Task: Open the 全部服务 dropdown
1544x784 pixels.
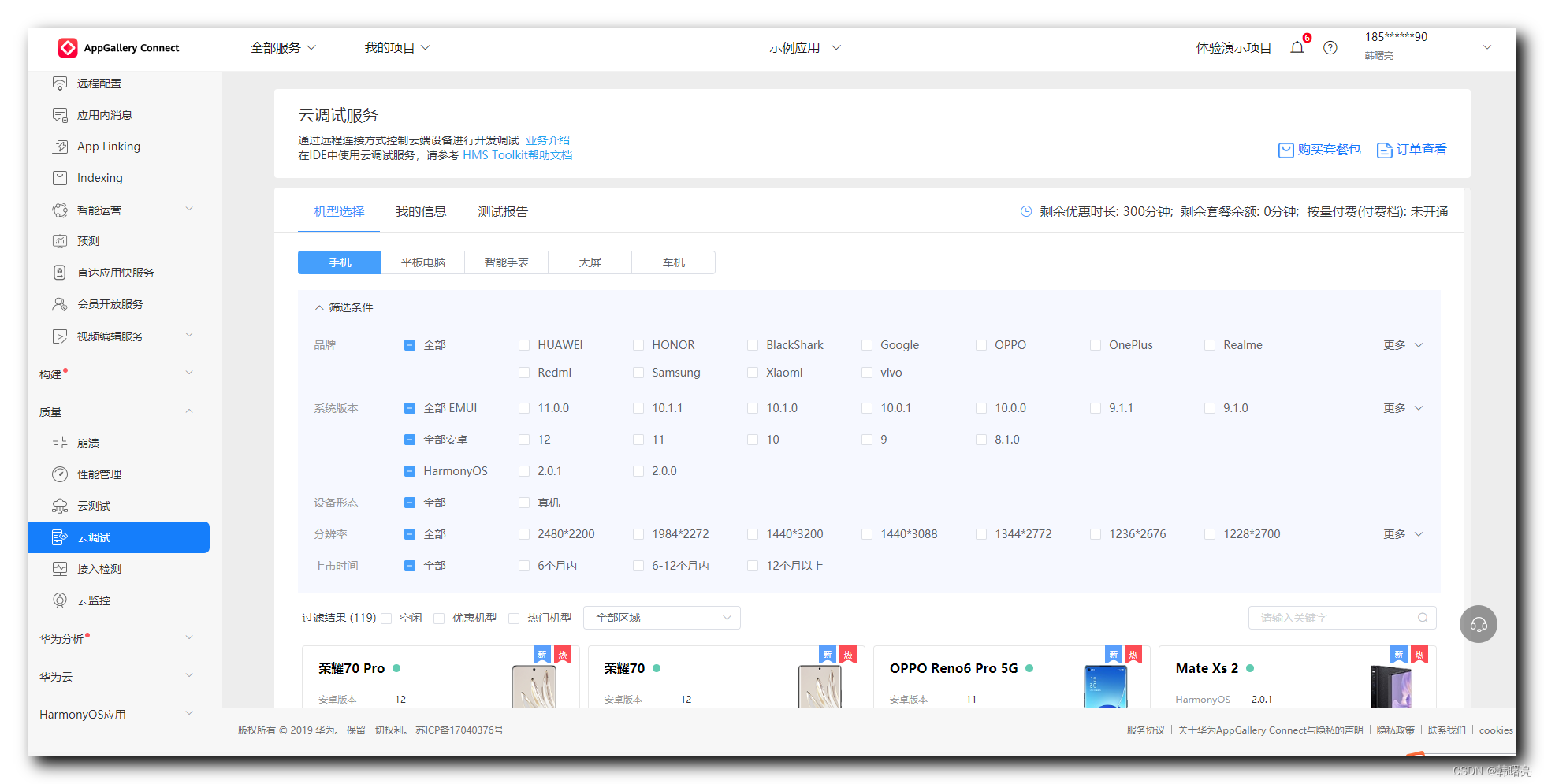Action: 283,48
